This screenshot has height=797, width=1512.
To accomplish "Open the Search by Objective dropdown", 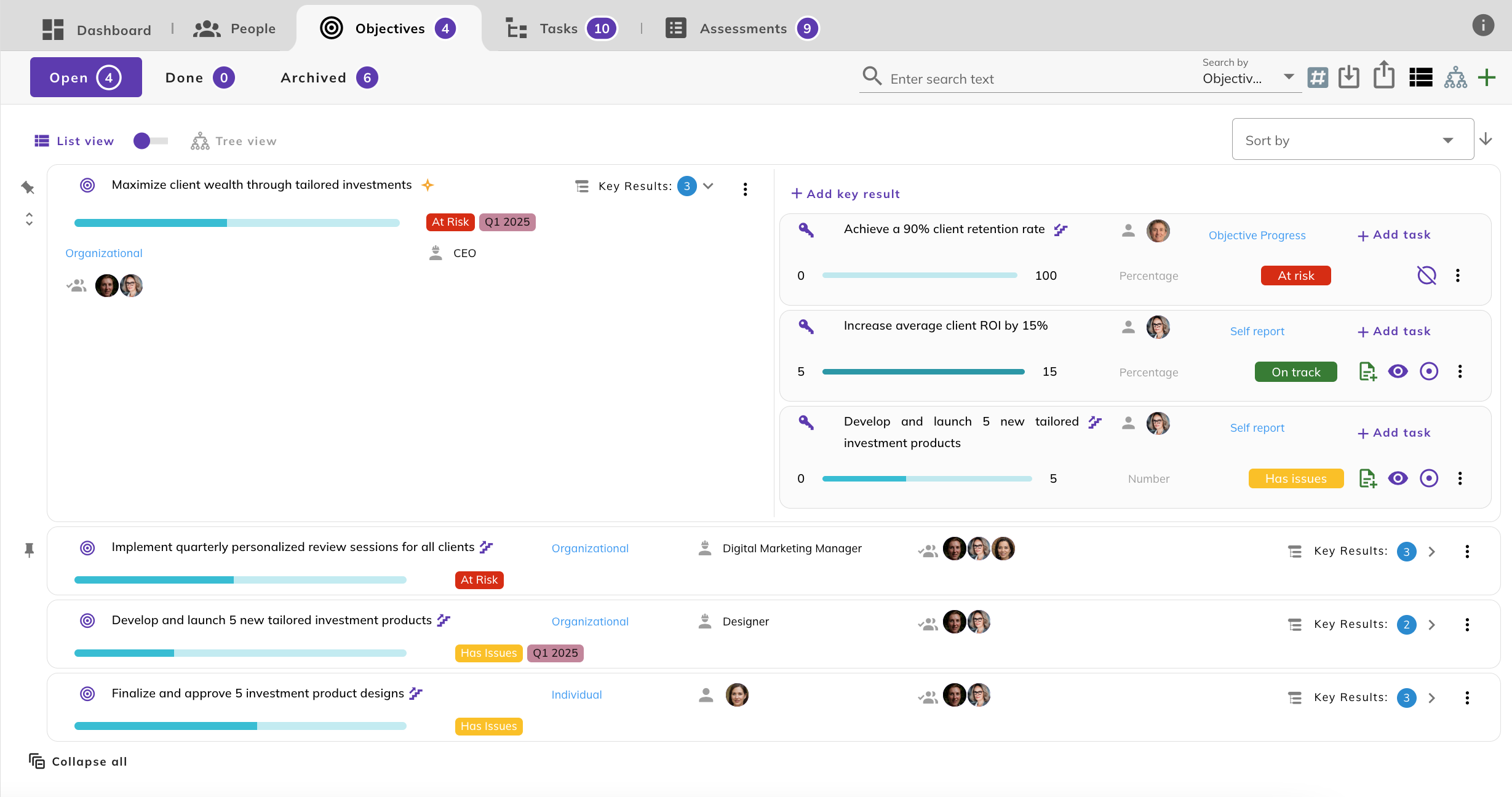I will (1249, 78).
